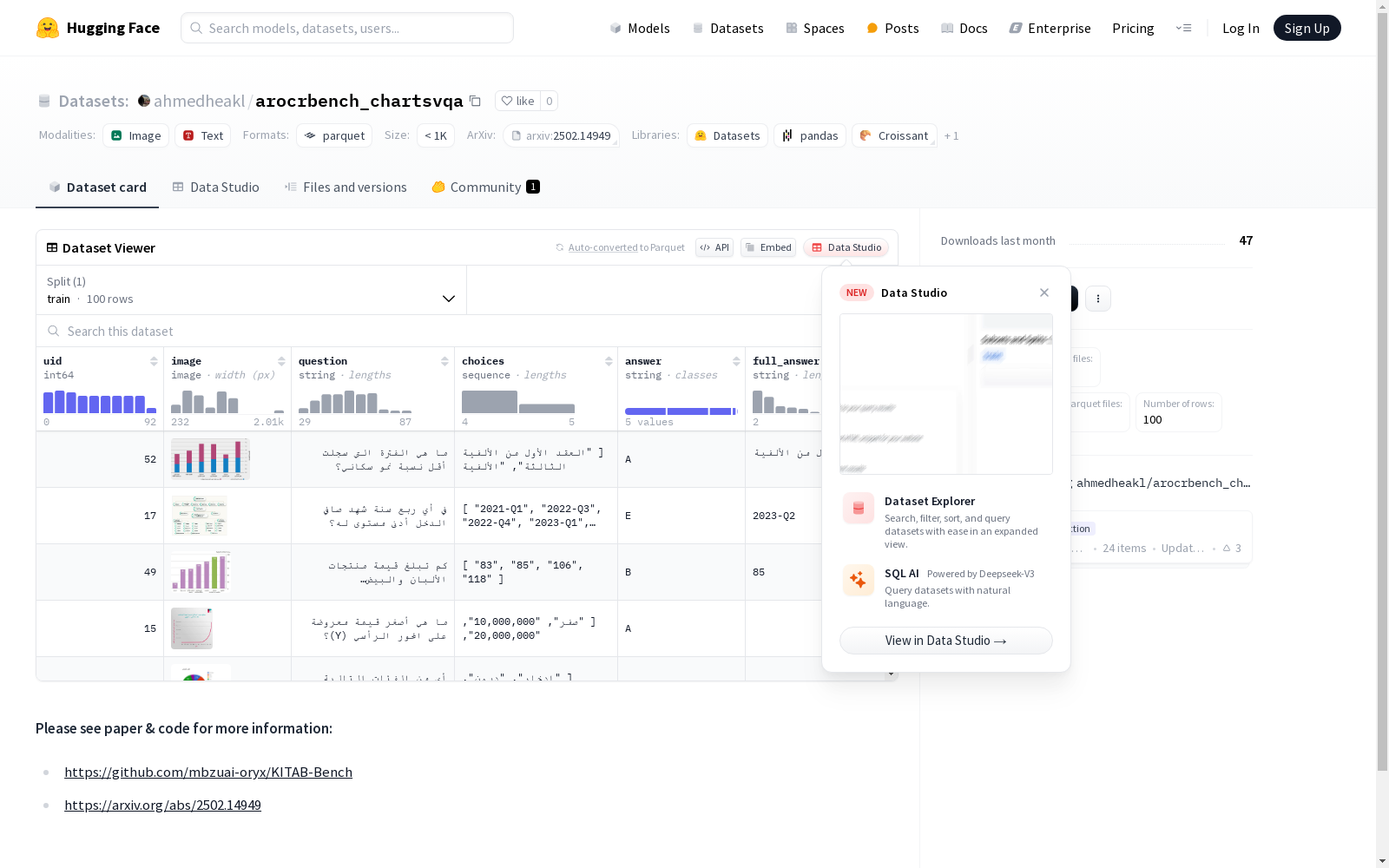Viewport: 1389px width, 868px height.
Task: Show the +1 more libraries
Action: tap(951, 135)
